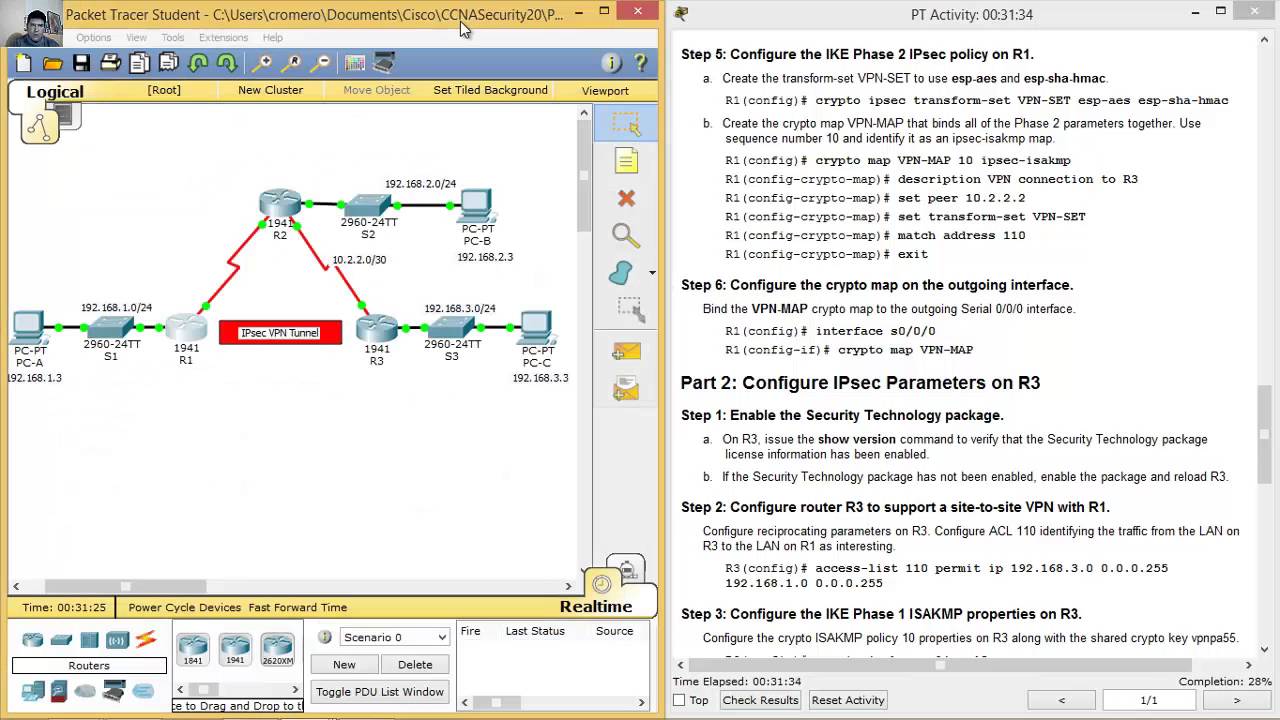Open the Extensions menu
This screenshot has width=1280, height=720.
coord(223,38)
